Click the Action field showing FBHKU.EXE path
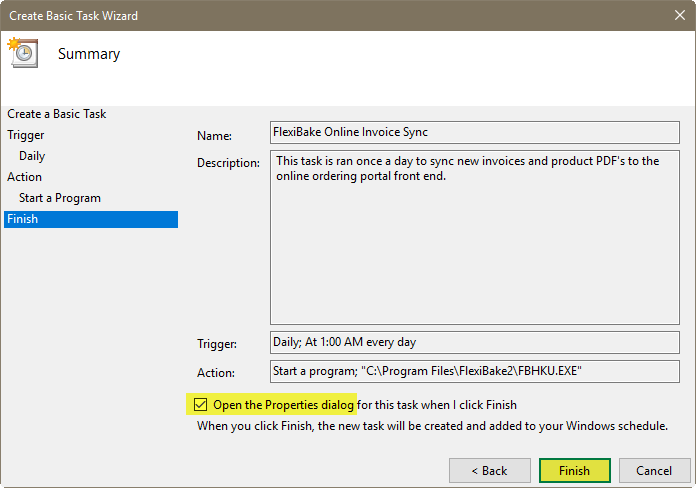The image size is (696, 488). 475,371
